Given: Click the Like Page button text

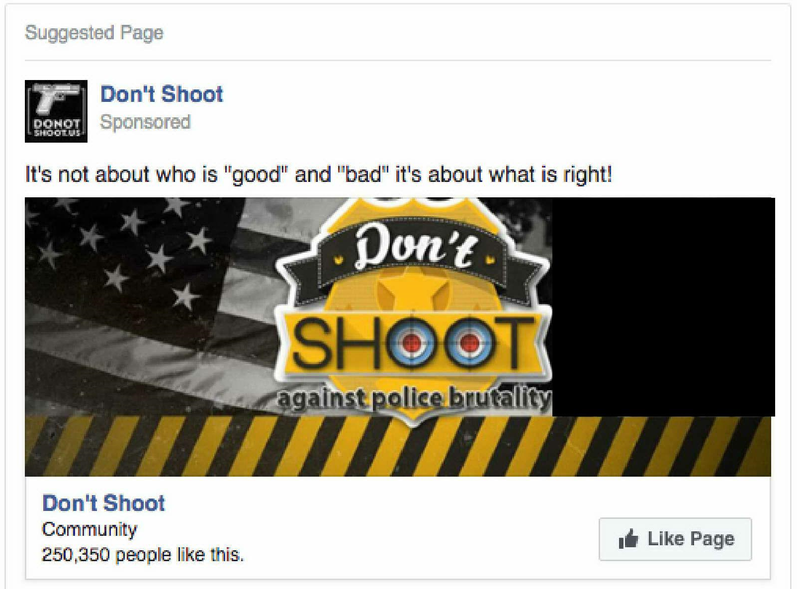Looking at the screenshot, I should click(x=691, y=538).
